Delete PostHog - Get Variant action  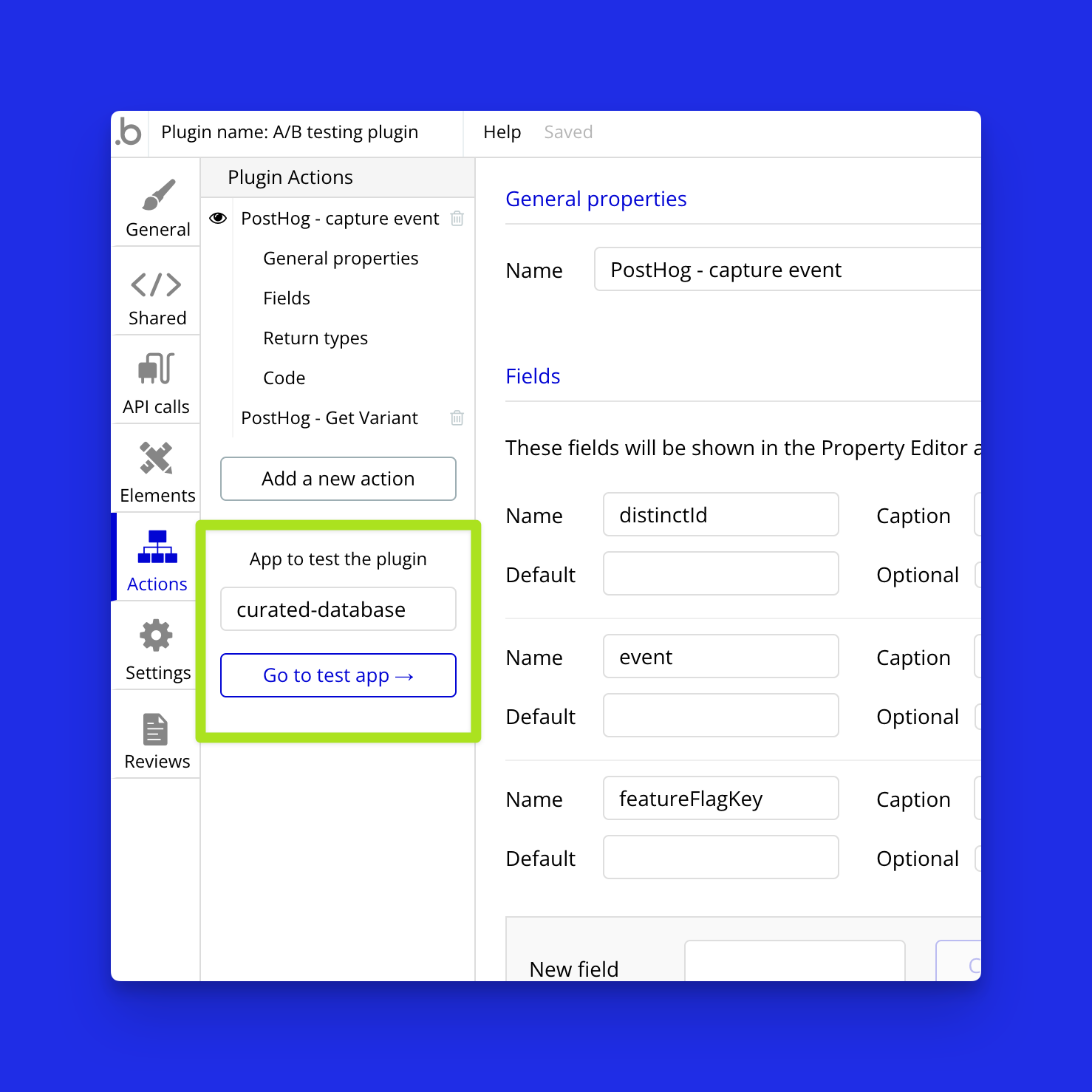pyautogui.click(x=457, y=418)
